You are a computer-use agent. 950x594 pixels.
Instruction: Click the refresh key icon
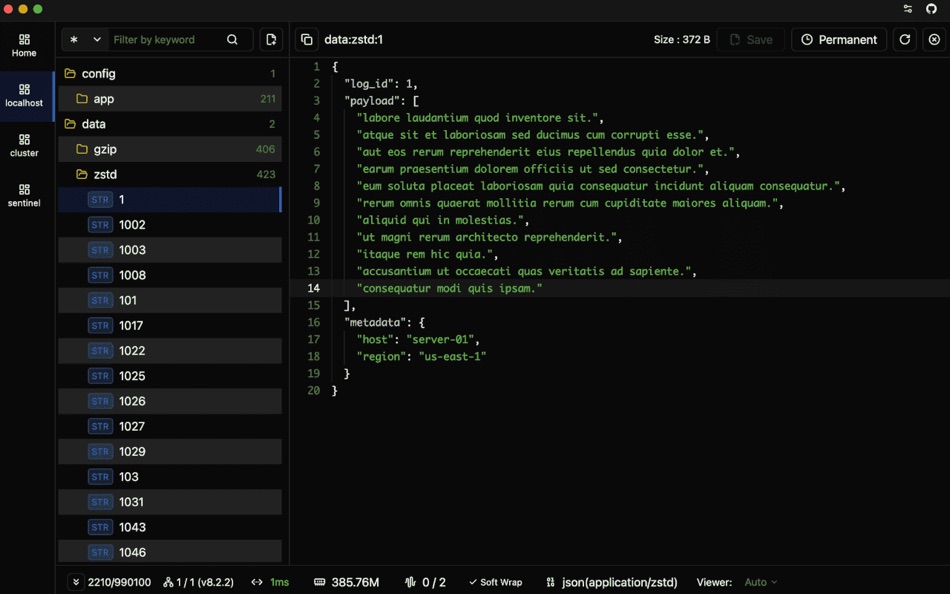pyautogui.click(x=905, y=40)
